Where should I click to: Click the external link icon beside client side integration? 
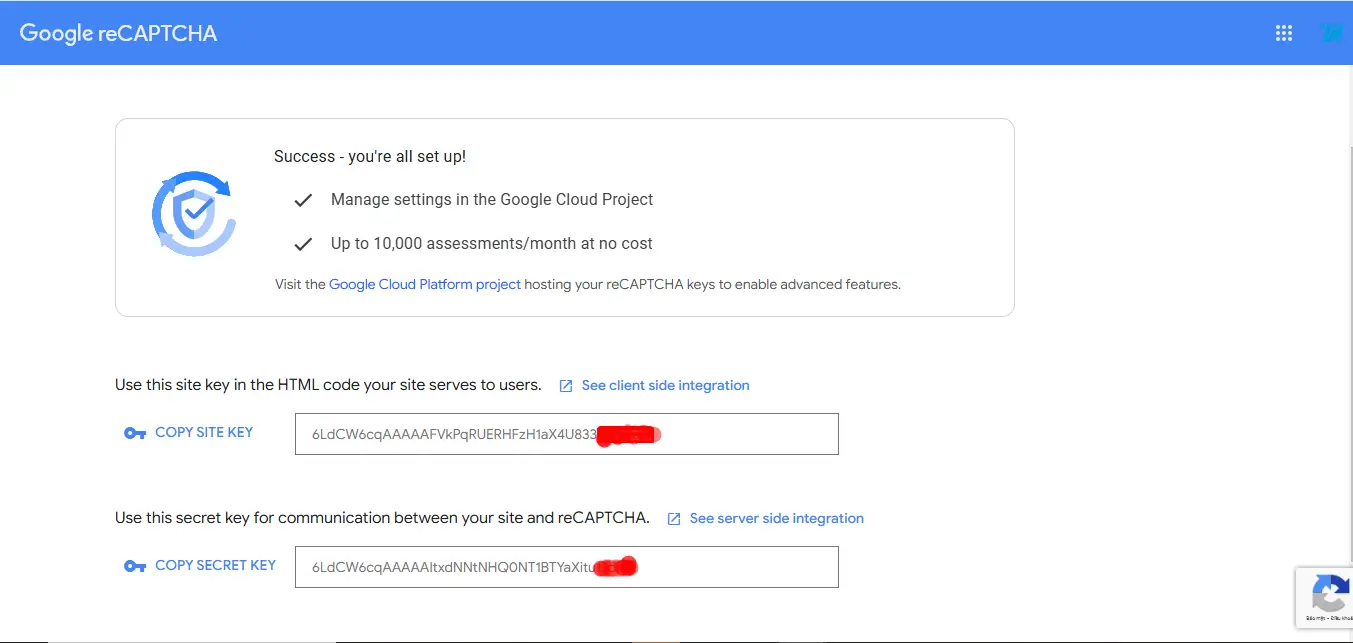click(566, 386)
